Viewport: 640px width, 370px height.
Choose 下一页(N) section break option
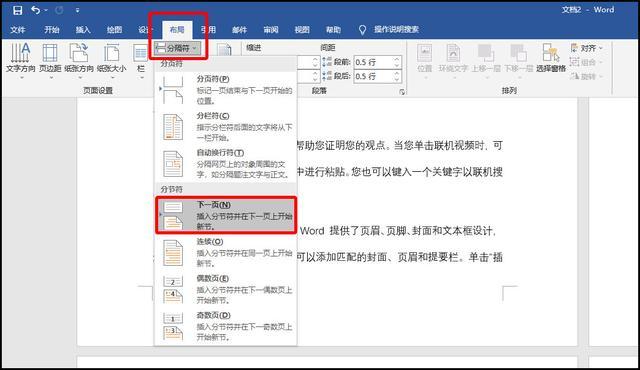tap(226, 215)
